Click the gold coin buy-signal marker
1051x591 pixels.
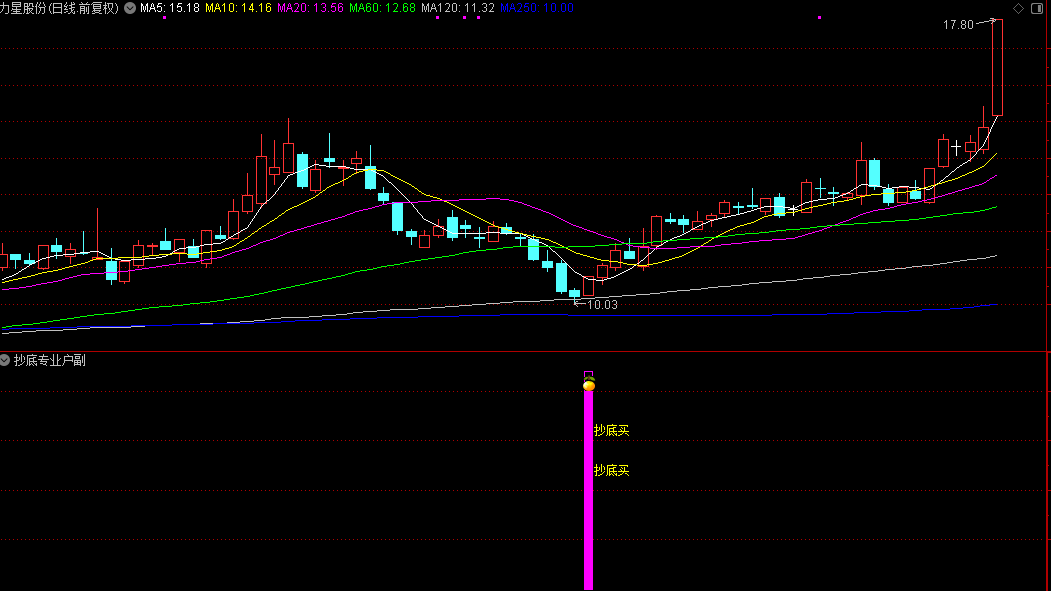coord(589,384)
